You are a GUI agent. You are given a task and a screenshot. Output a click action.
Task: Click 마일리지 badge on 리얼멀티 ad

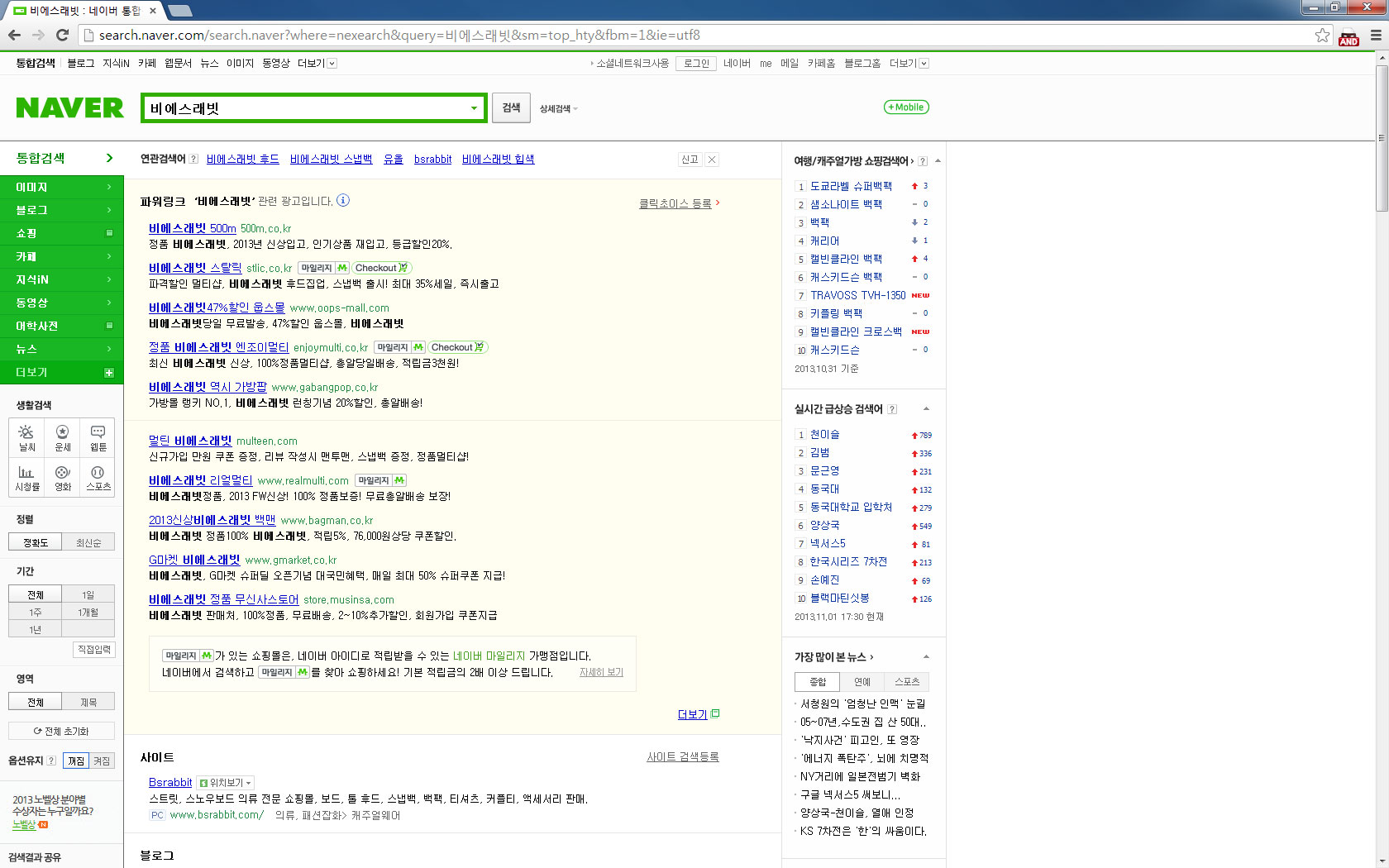coord(380,480)
